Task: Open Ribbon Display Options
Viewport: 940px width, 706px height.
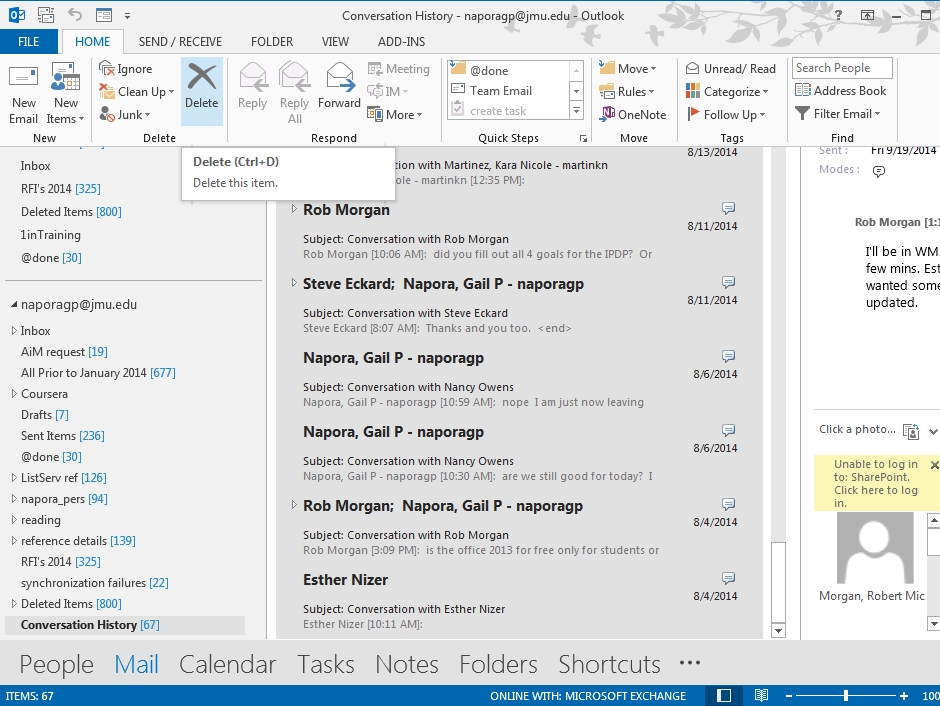Action: coord(867,16)
